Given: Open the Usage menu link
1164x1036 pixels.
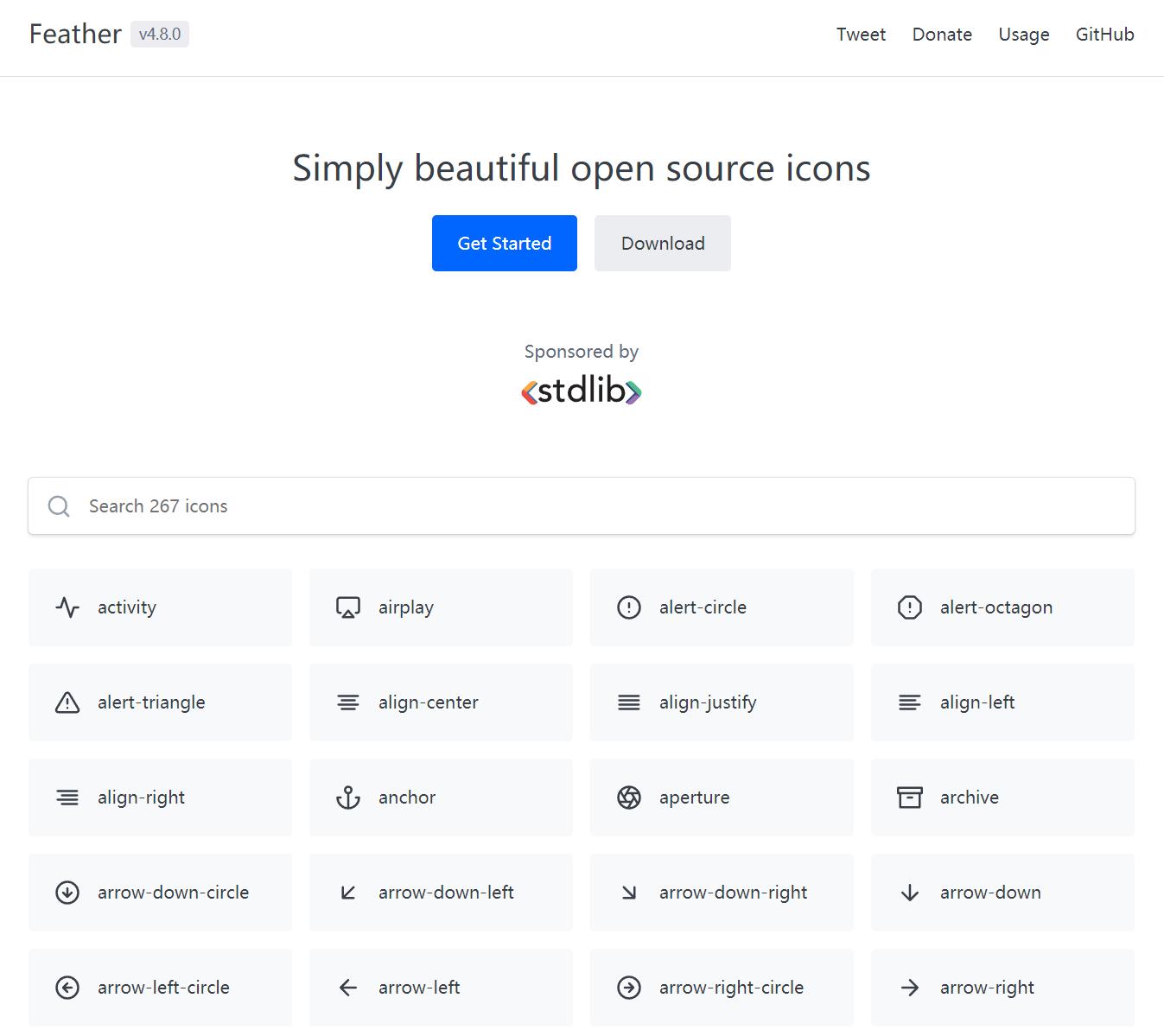Looking at the screenshot, I should pos(1023,35).
